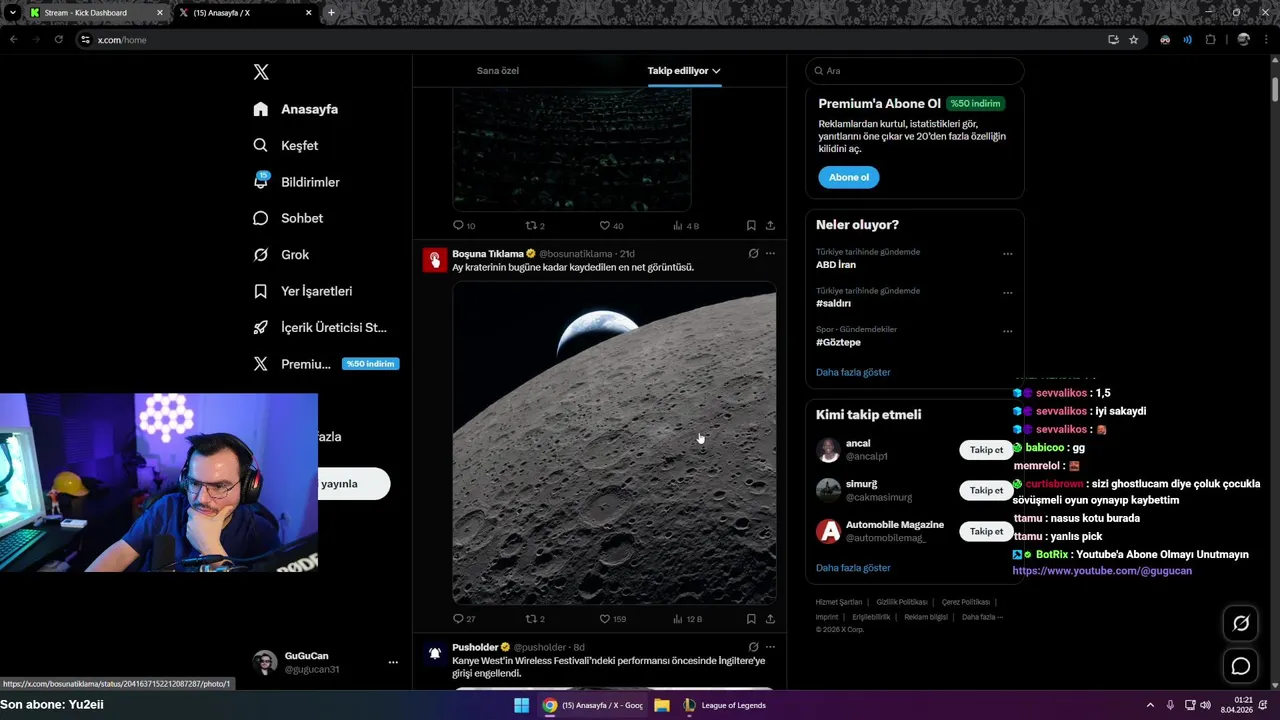Click Grok icon on Pusholder post
The width and height of the screenshot is (1280, 720).
pos(753,647)
